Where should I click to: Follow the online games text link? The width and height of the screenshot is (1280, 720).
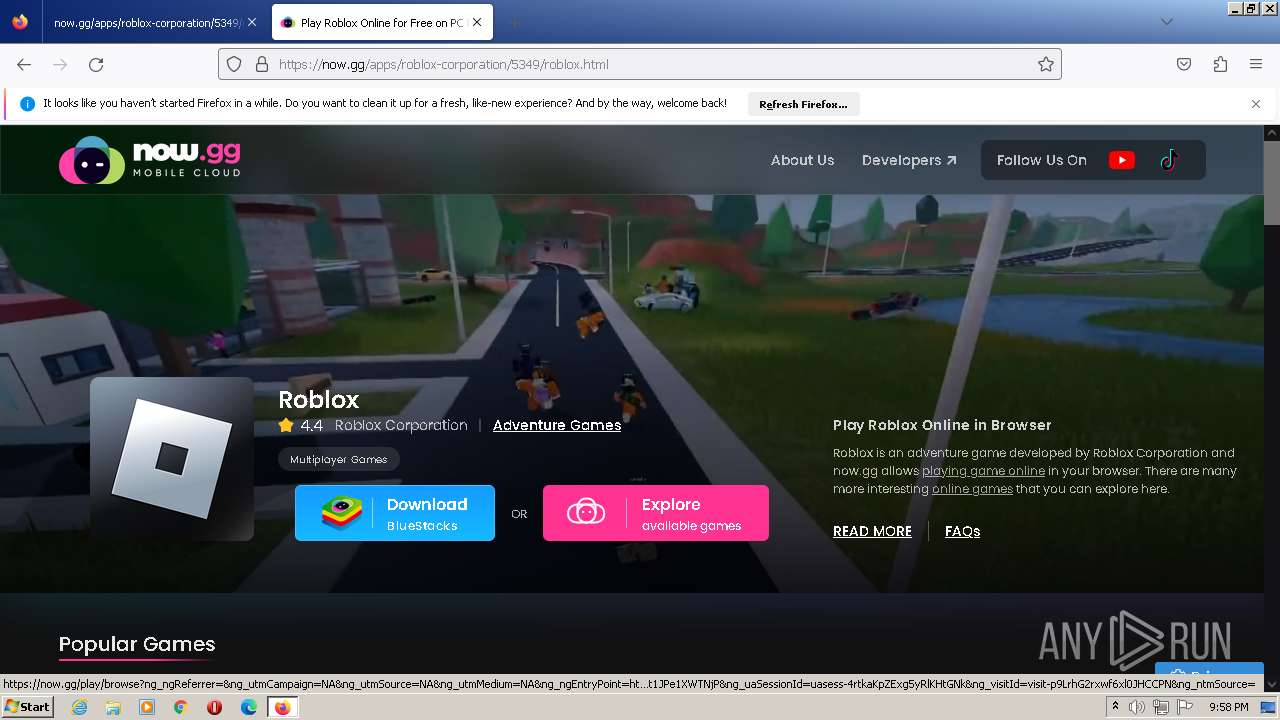coord(972,489)
